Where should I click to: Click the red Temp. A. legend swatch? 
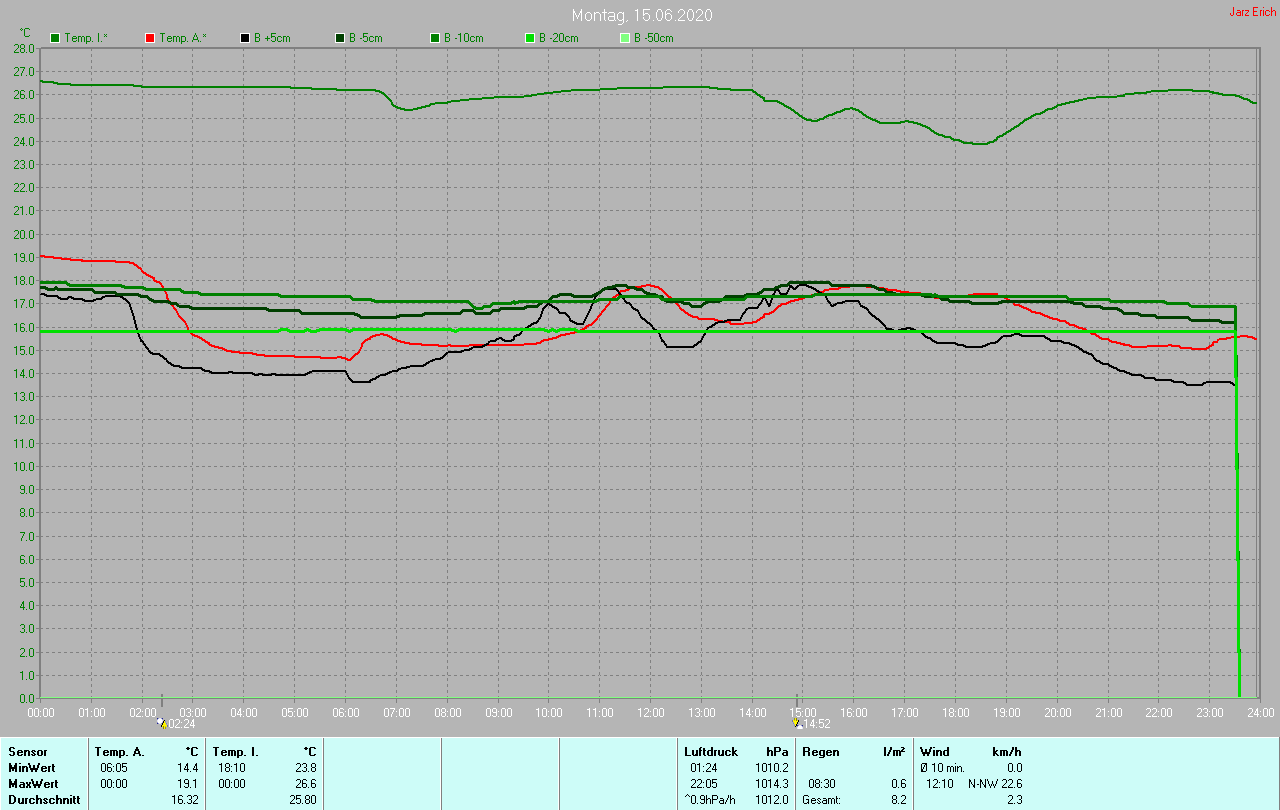(150, 38)
